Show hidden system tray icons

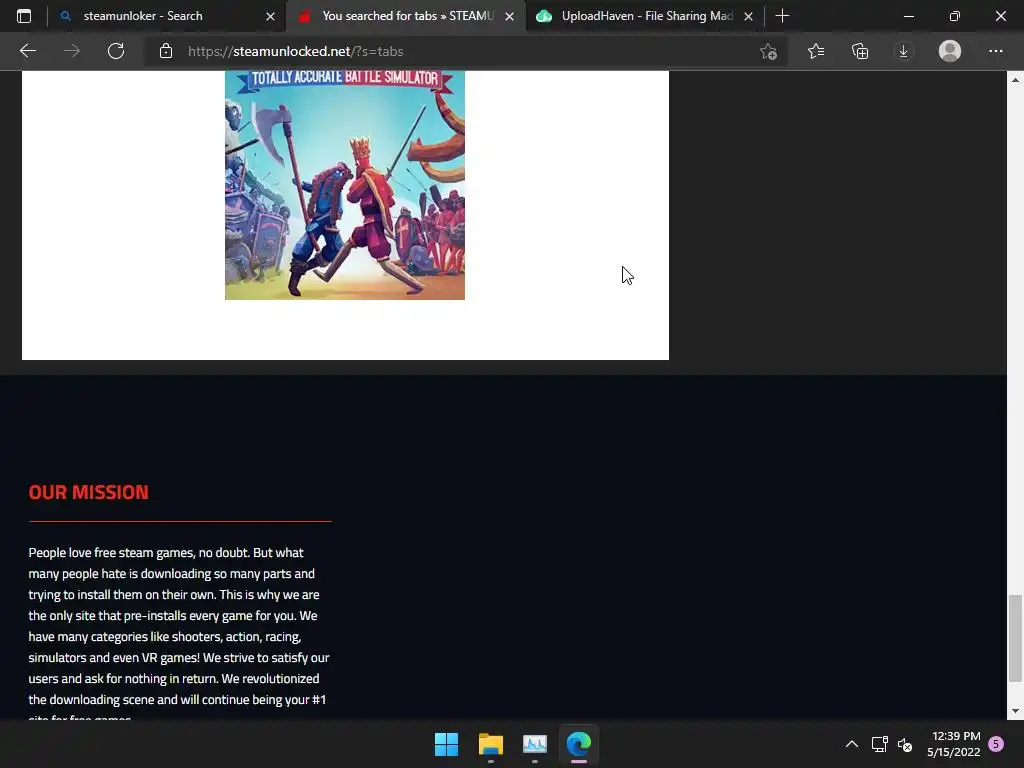pyautogui.click(x=852, y=744)
